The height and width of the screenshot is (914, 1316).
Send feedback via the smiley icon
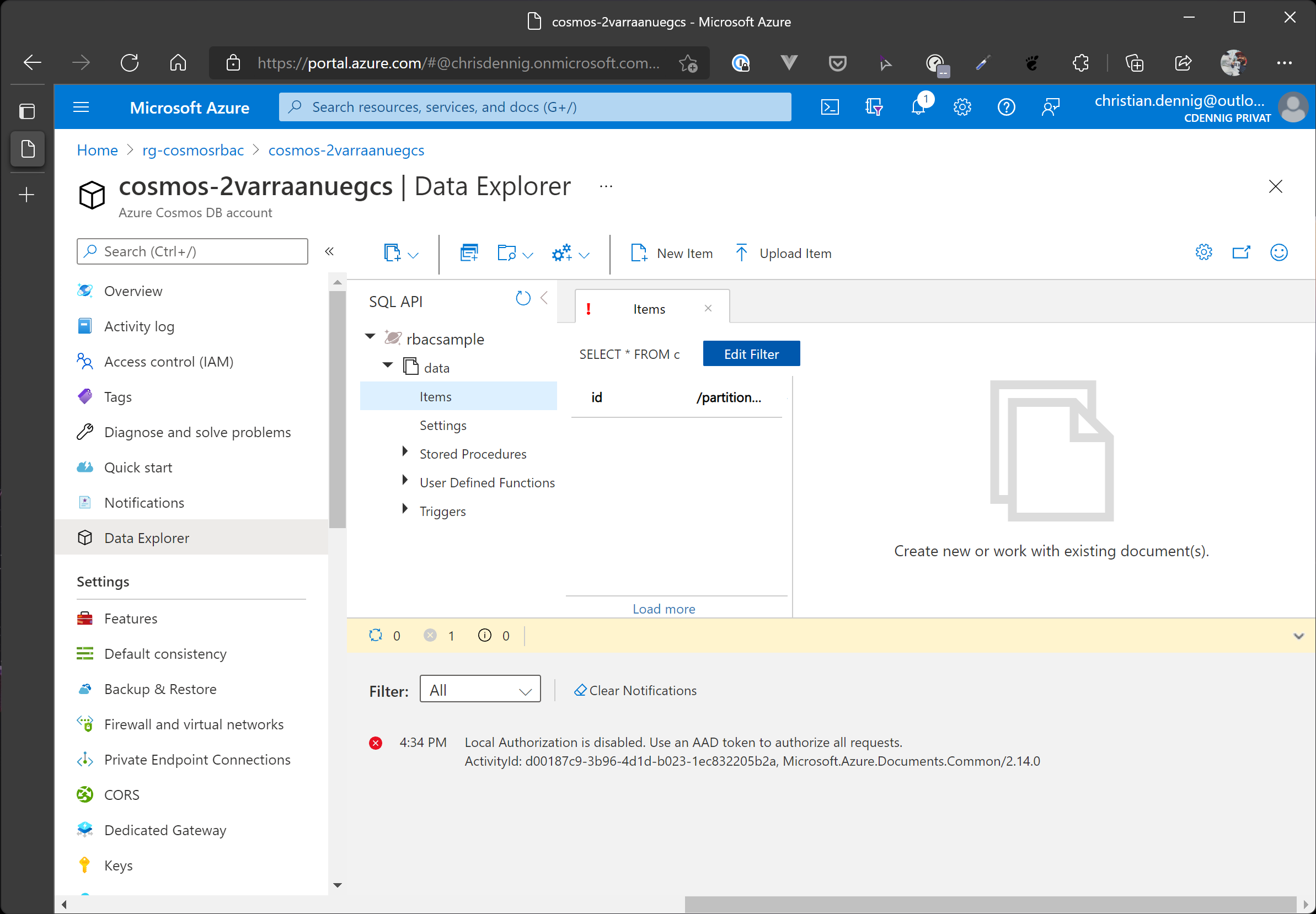pyautogui.click(x=1278, y=252)
